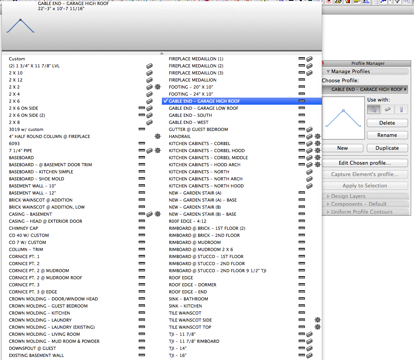
Task: Pick the HANDRAIL profile
Action: click(x=180, y=136)
